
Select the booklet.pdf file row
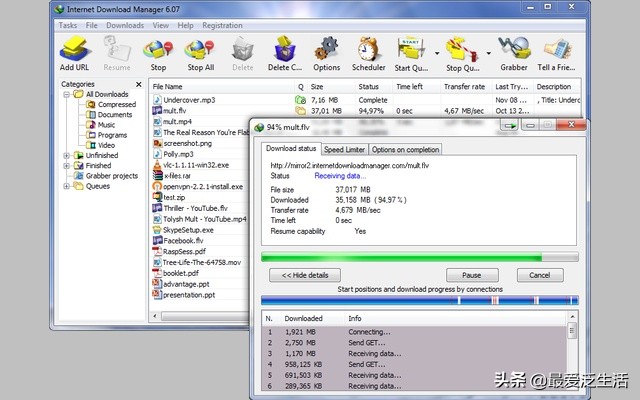(200, 273)
